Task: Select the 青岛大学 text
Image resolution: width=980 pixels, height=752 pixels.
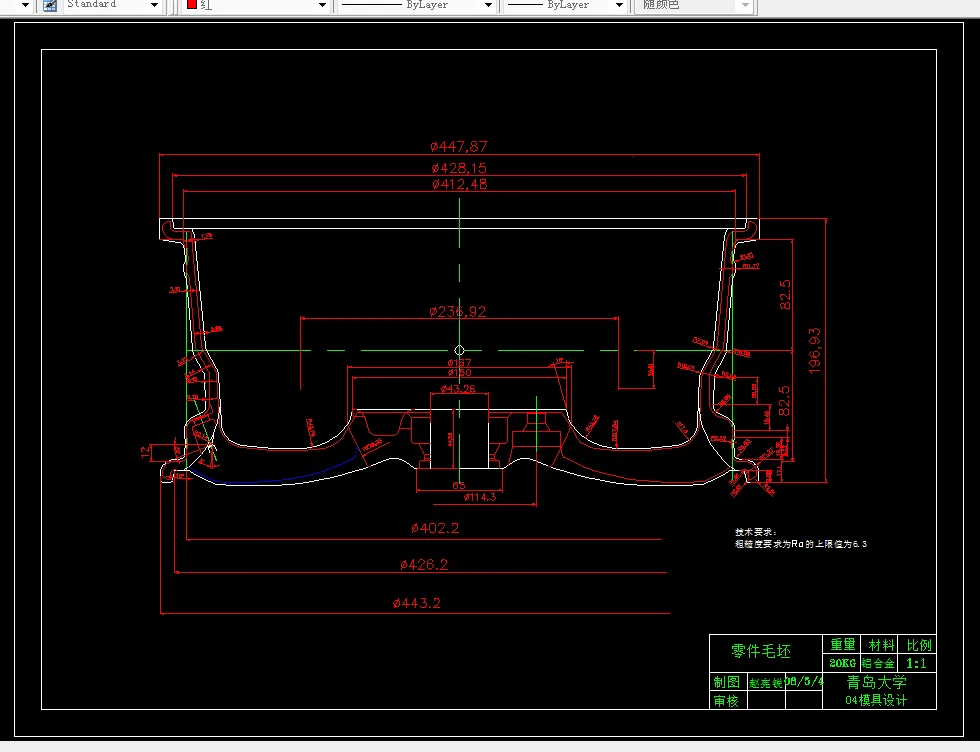Action: 876,682
